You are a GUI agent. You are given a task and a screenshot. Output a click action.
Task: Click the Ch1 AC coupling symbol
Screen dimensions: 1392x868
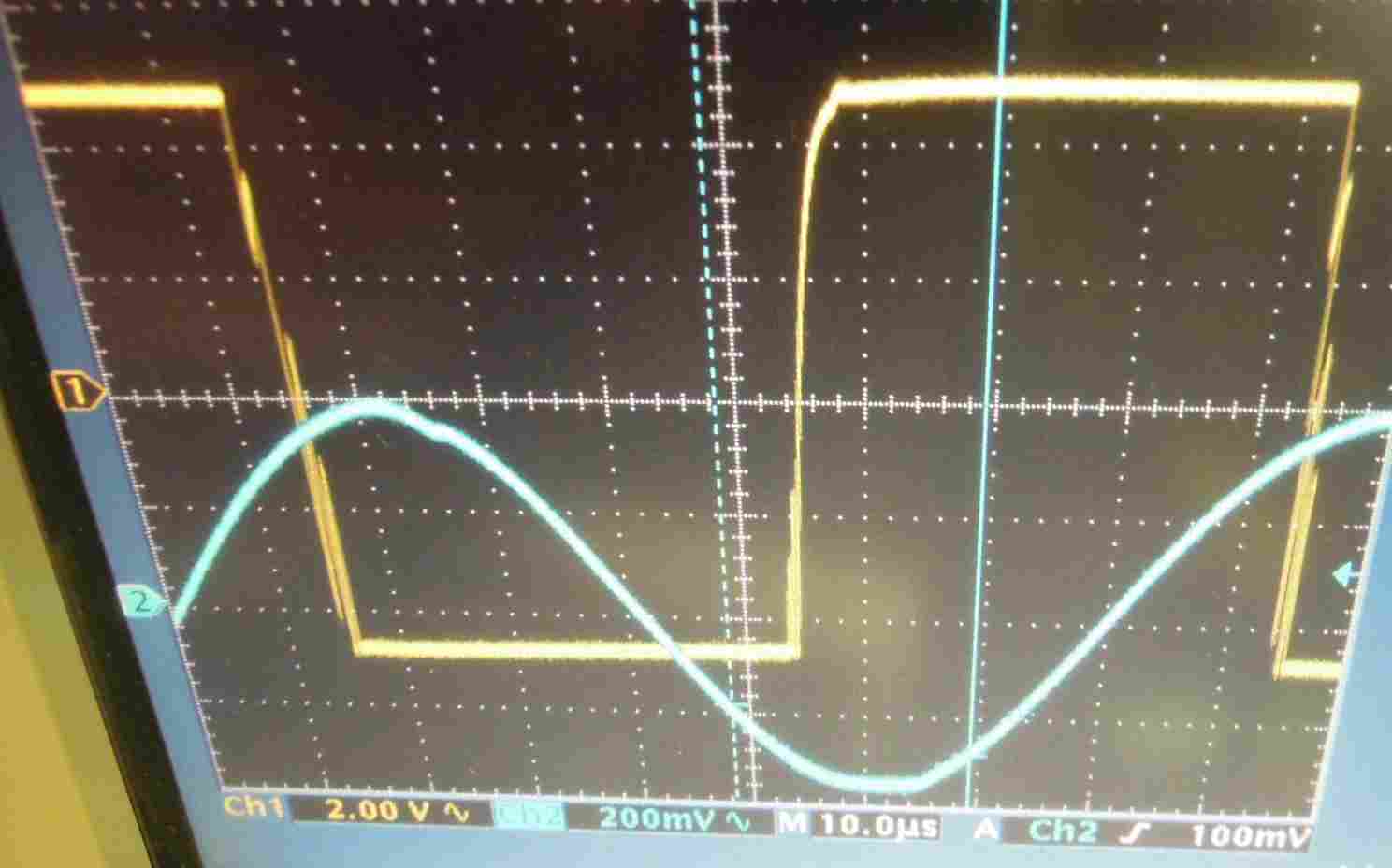[457, 812]
